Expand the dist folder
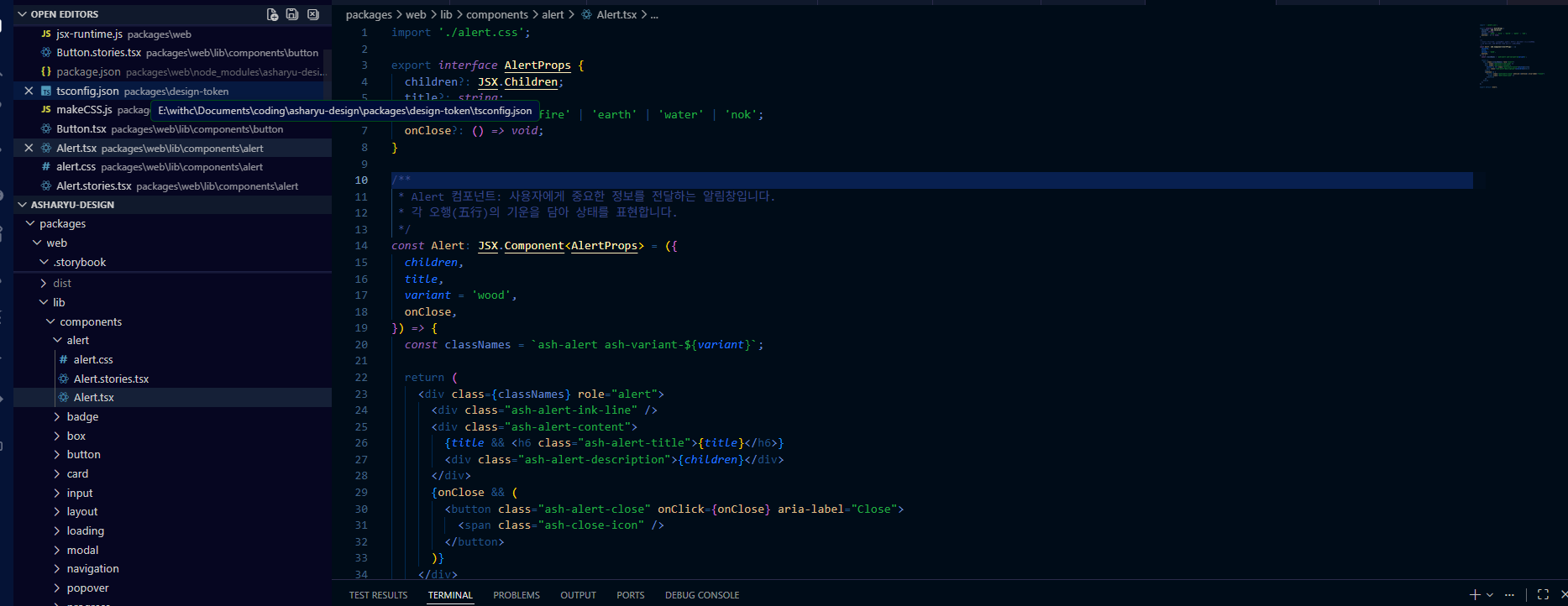Image resolution: width=1568 pixels, height=606 pixels. 44,283
